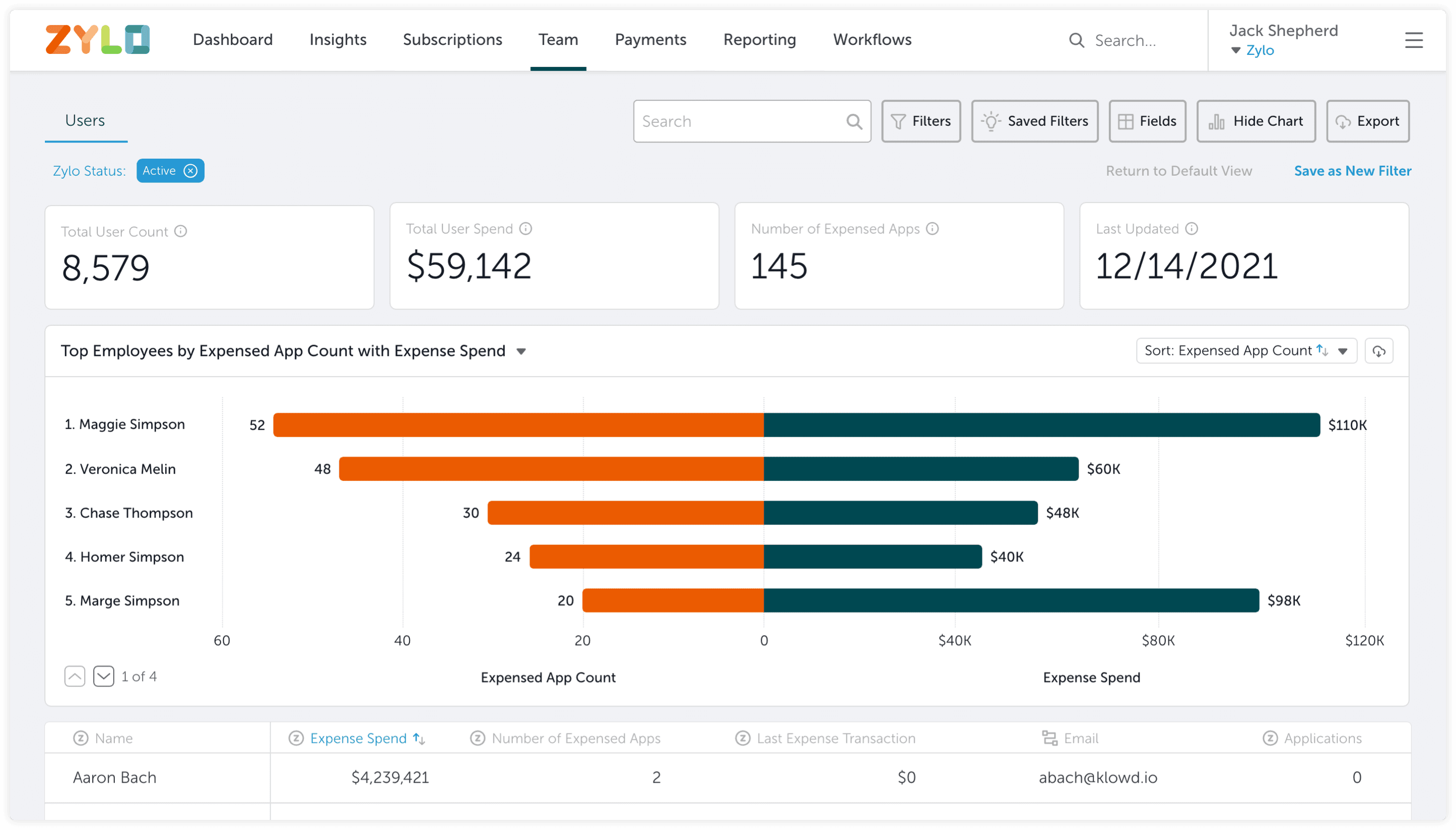The width and height of the screenshot is (1456, 830).
Task: Expand the chart title dropdown arrow
Action: (x=520, y=352)
